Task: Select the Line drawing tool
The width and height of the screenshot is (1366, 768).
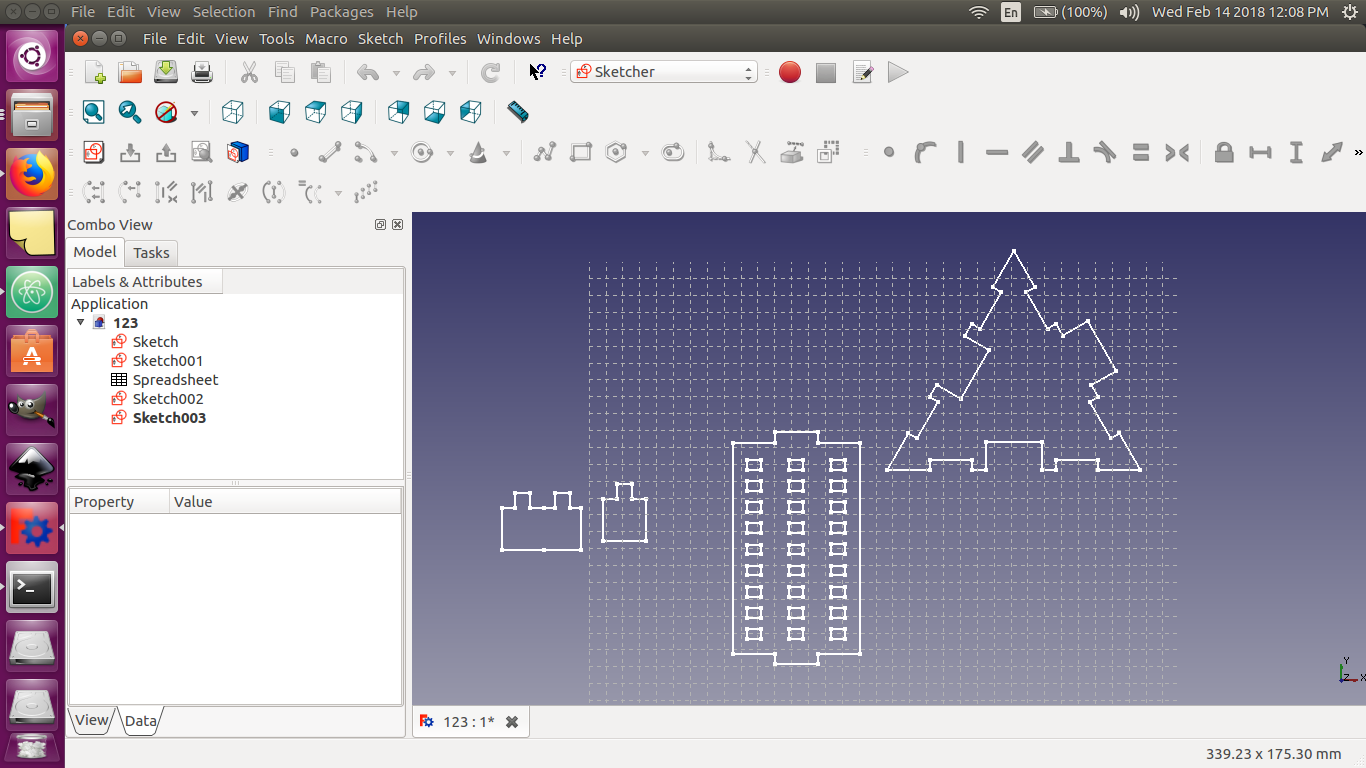Action: coord(330,152)
